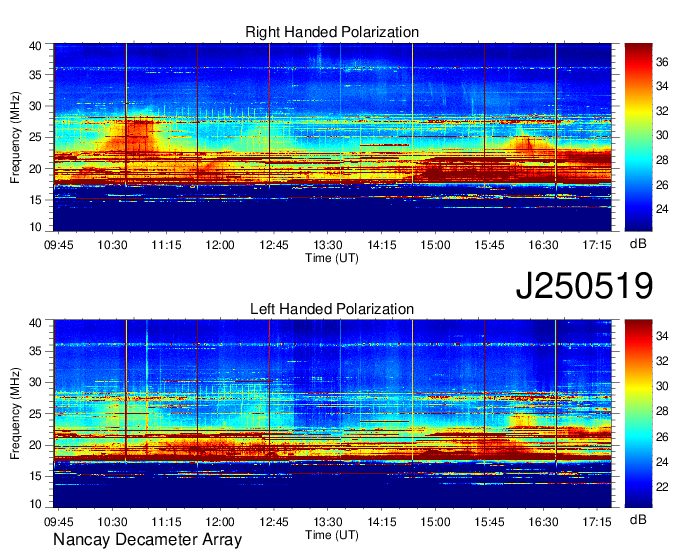Click "36" on Right Handed dB scale
Viewport: 680px width, 552px height.
[662, 62]
